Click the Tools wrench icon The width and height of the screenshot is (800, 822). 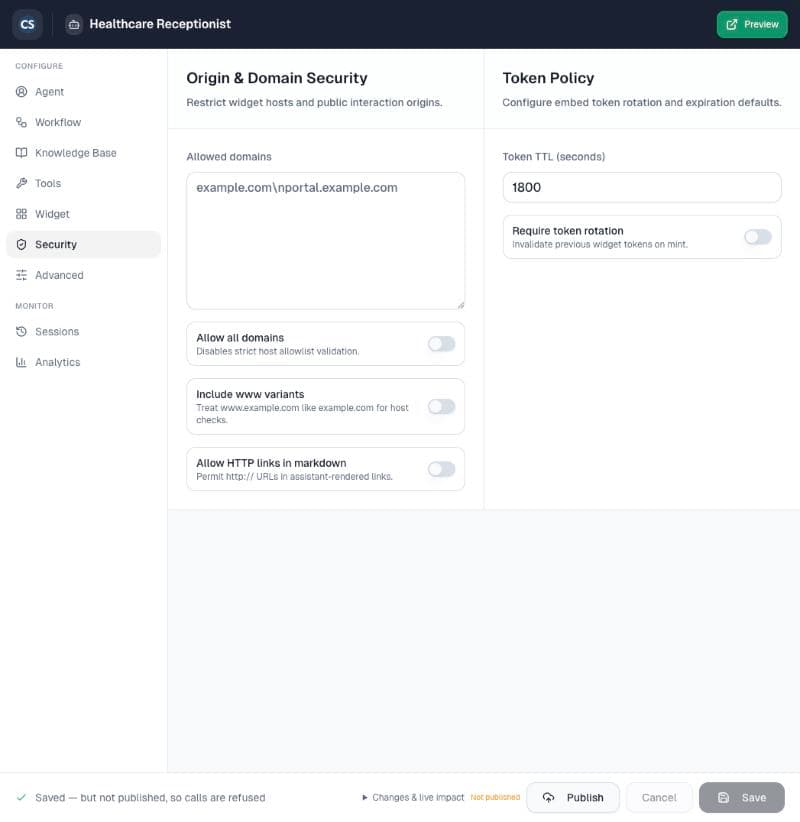21,183
